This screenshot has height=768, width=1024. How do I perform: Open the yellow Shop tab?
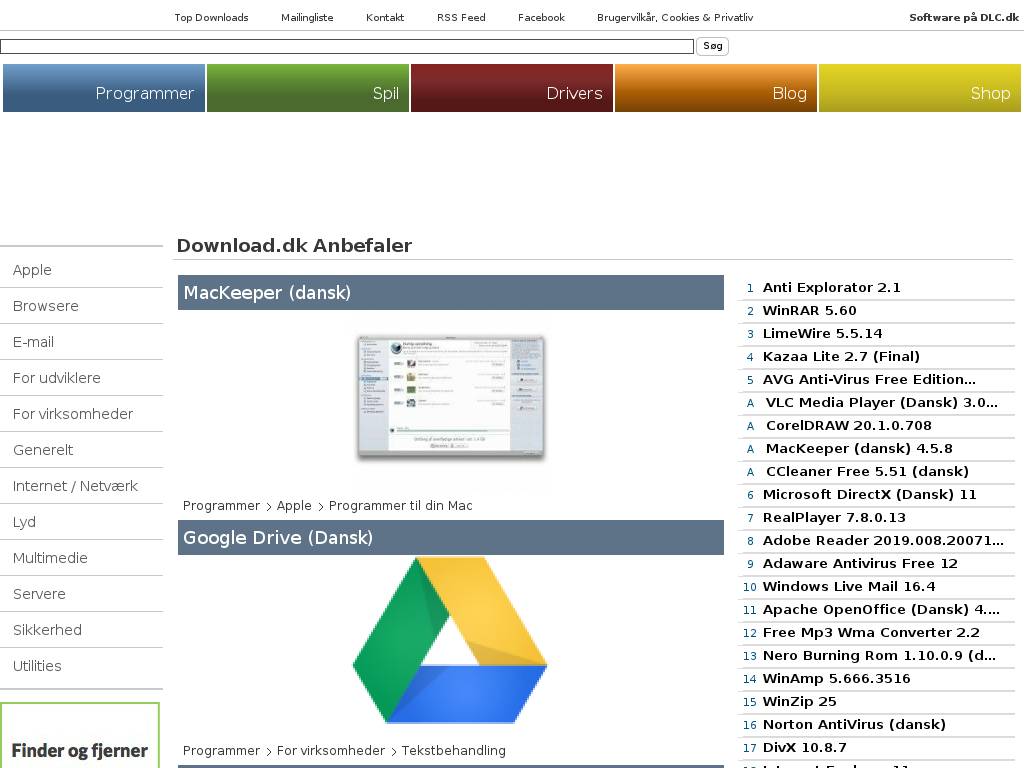coord(920,89)
